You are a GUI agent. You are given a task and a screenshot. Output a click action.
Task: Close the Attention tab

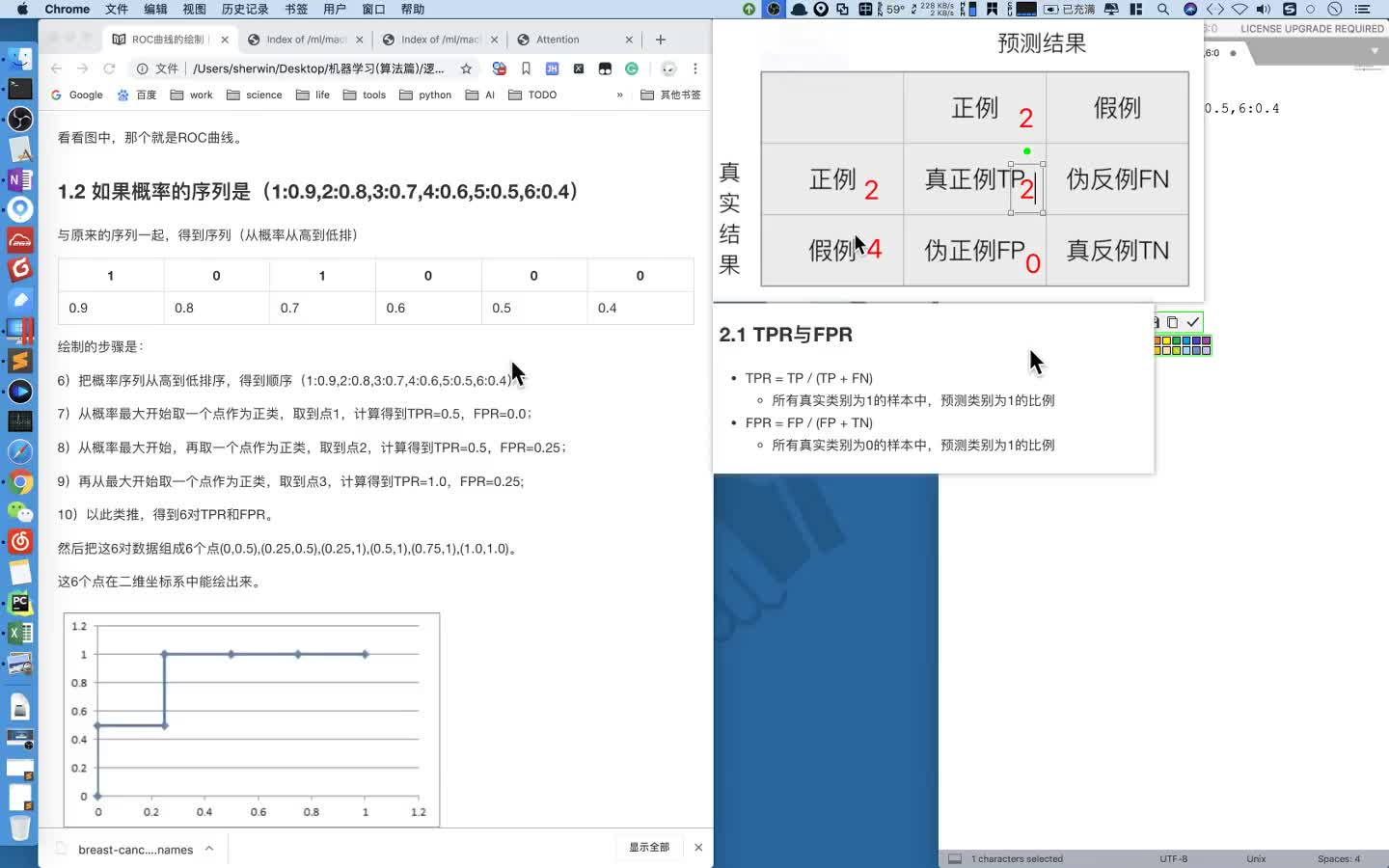pos(629,40)
